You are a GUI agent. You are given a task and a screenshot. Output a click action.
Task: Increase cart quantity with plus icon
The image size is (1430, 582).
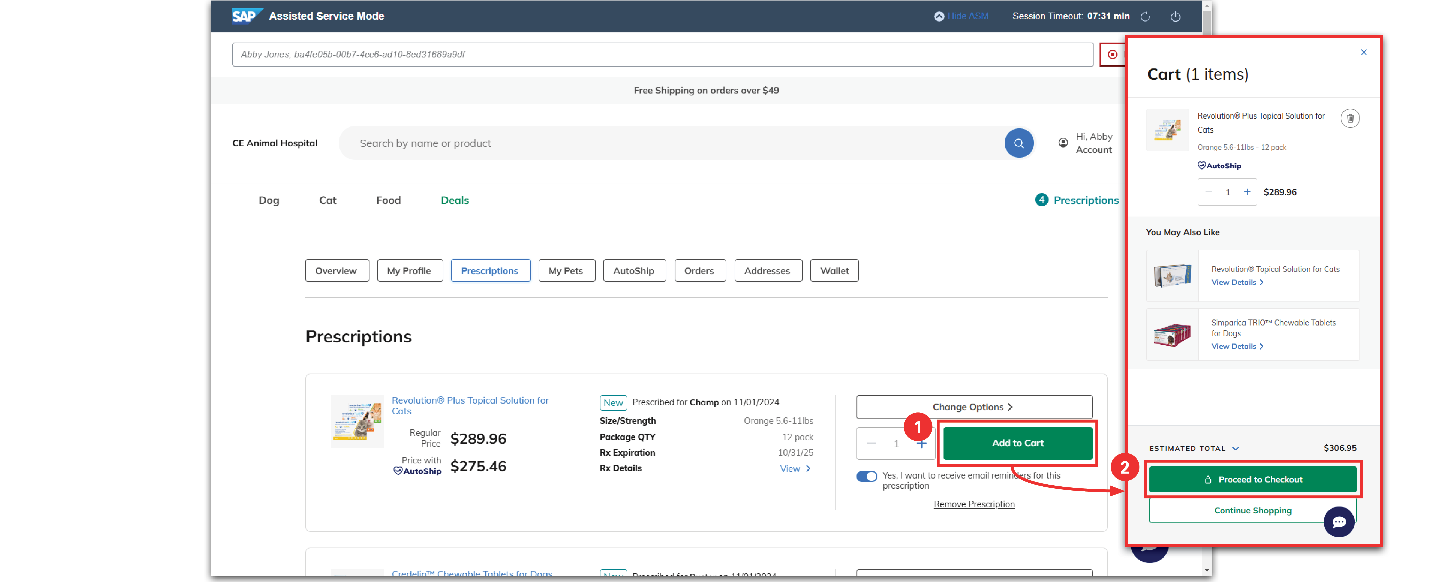[1247, 192]
